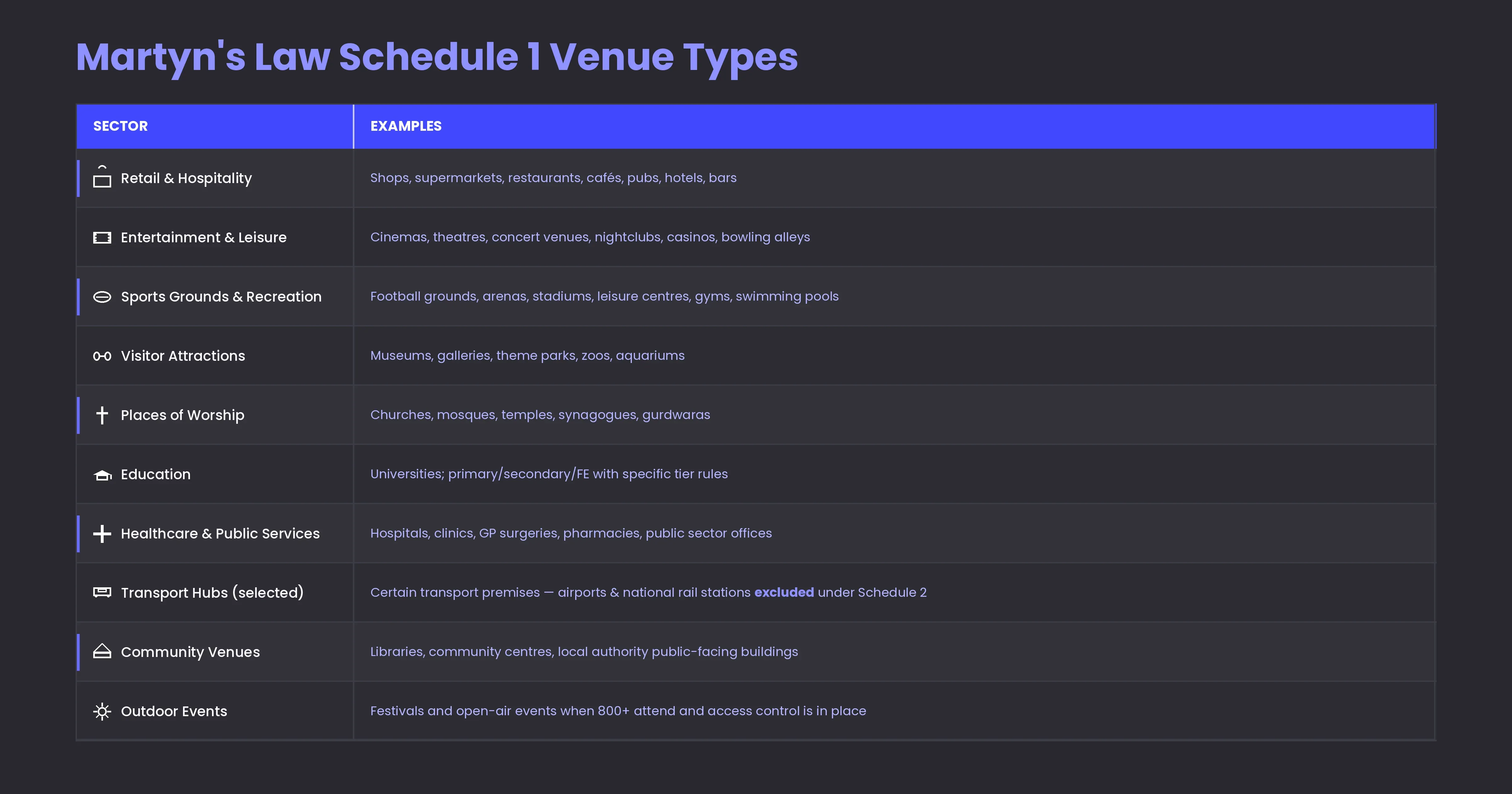Screen dimensions: 1512x794
Task: Select the Retail & Hospitality sector label
Action: click(186, 178)
